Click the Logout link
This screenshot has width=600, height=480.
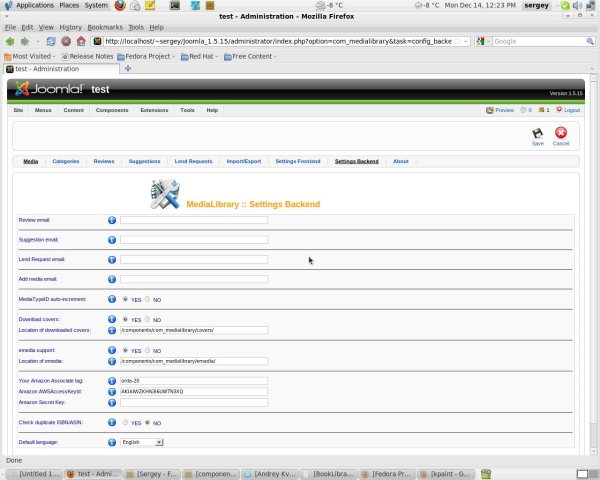coord(568,110)
